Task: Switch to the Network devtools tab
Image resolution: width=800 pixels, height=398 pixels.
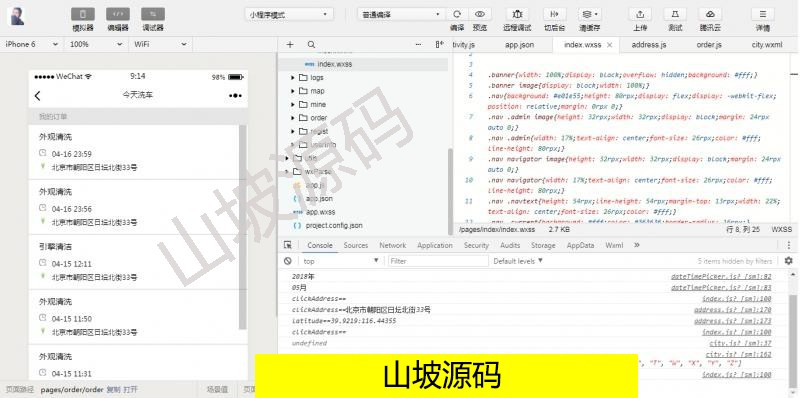Action: pos(392,245)
